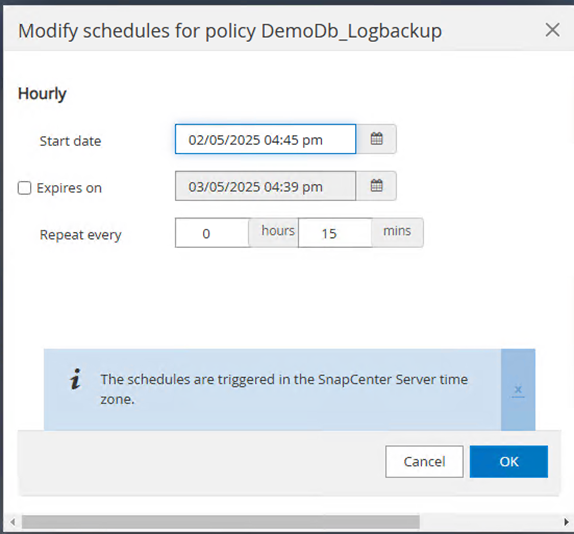Confirm the schedule with OK
Screen dimensions: 574x534
coord(509,462)
